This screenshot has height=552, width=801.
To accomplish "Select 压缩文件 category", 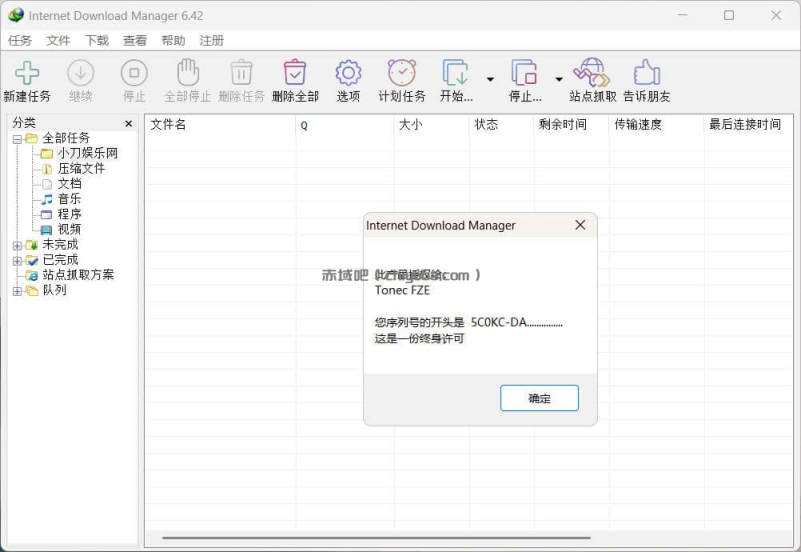I will click(x=81, y=169).
